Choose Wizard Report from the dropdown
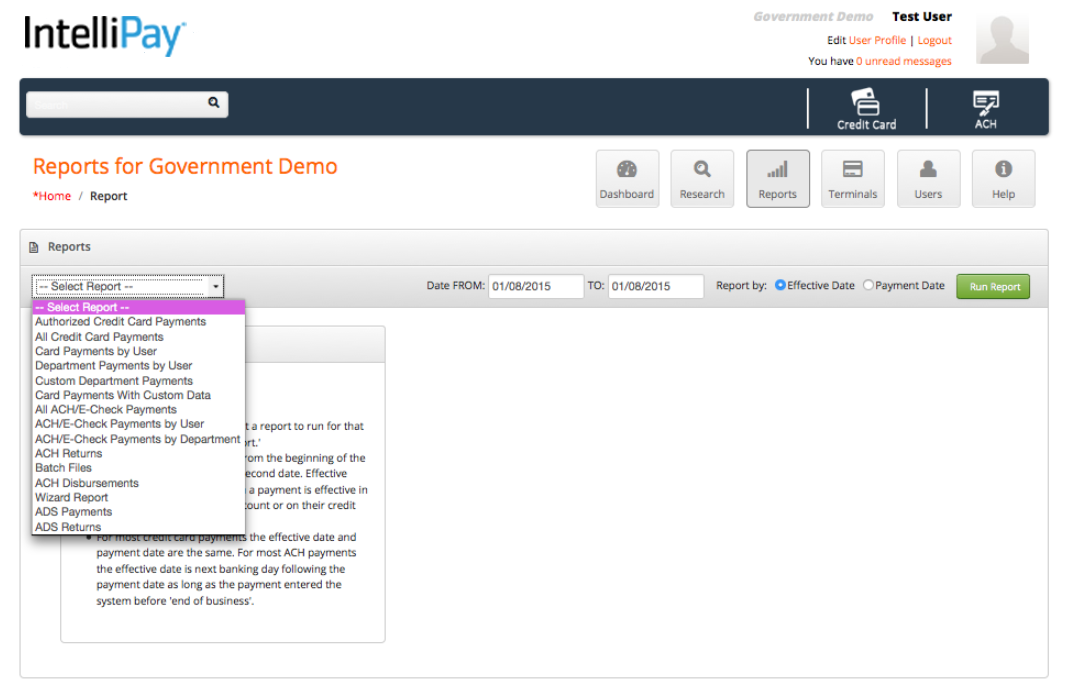 [x=71, y=497]
